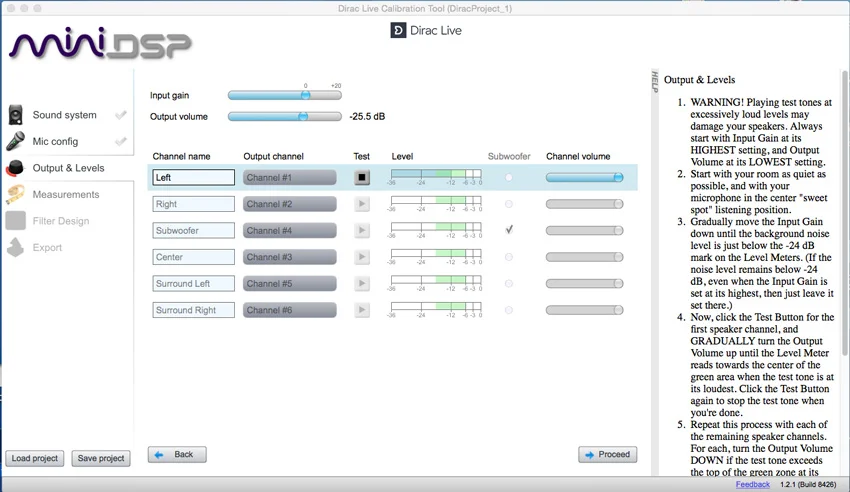Click the Left channel name field
The width and height of the screenshot is (850, 492).
coord(194,177)
